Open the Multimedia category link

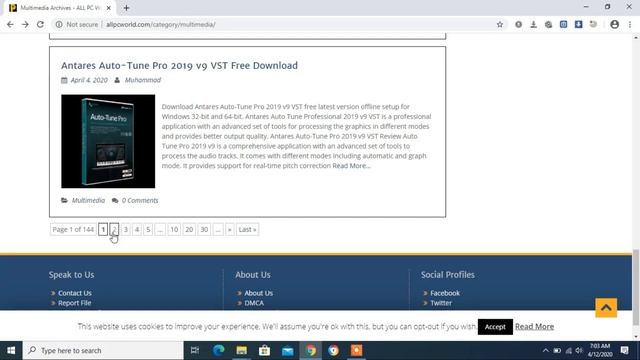click(88, 200)
